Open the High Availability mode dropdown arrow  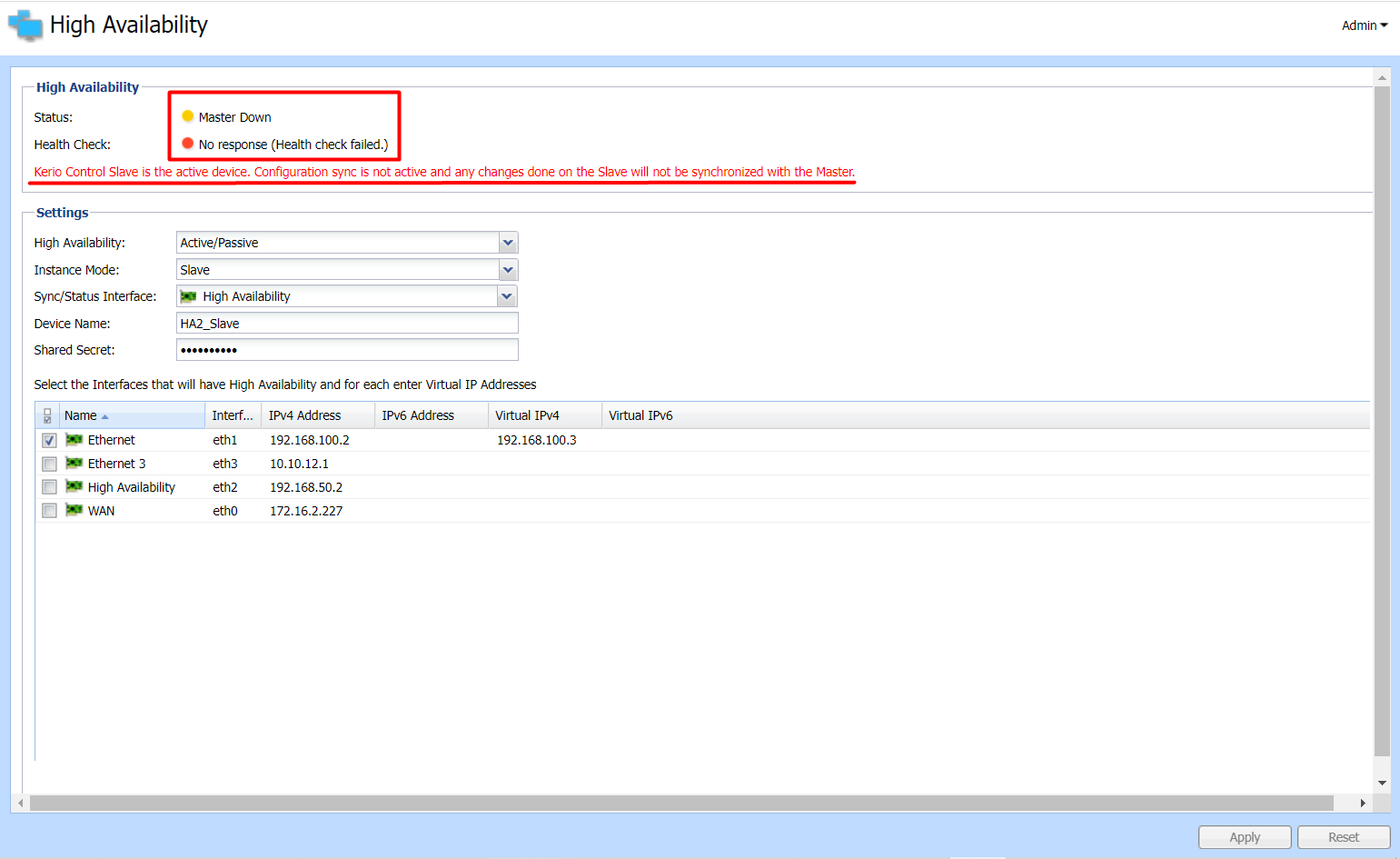[509, 243]
